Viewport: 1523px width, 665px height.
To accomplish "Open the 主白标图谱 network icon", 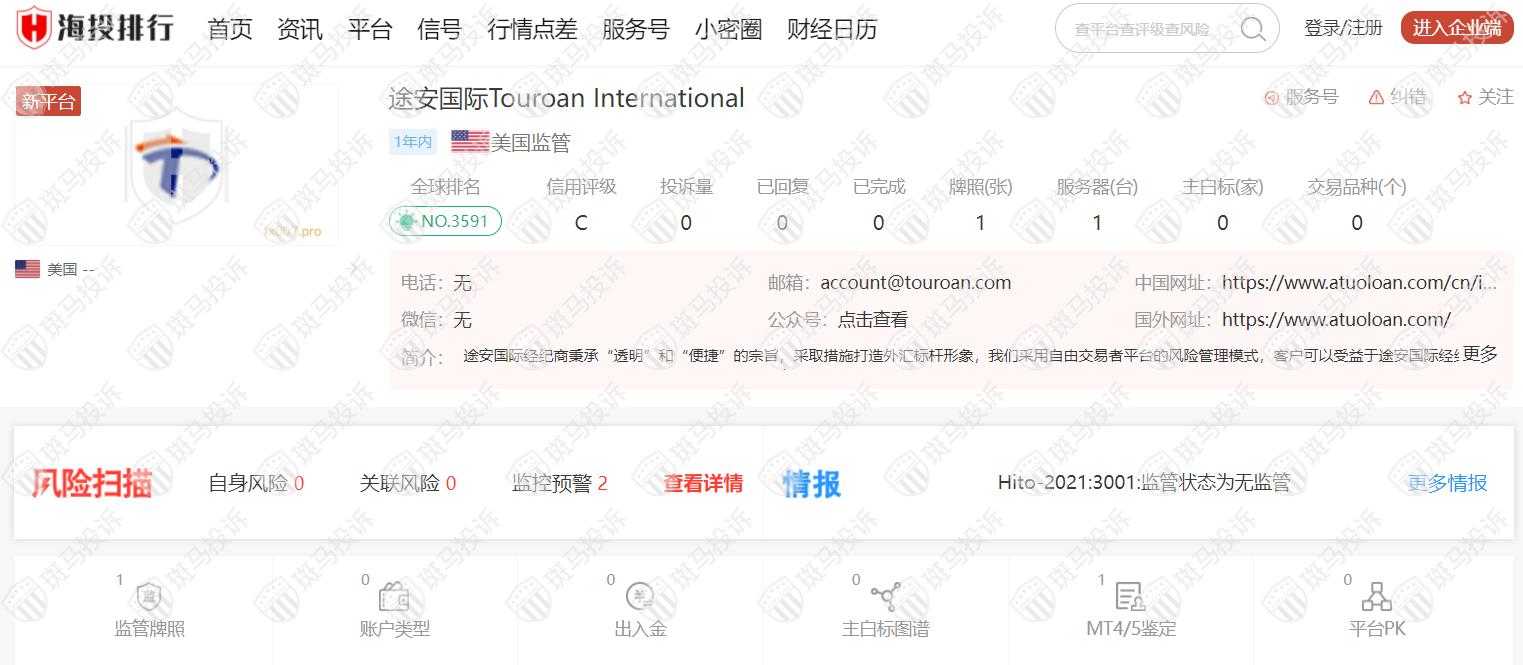I will 885,597.
